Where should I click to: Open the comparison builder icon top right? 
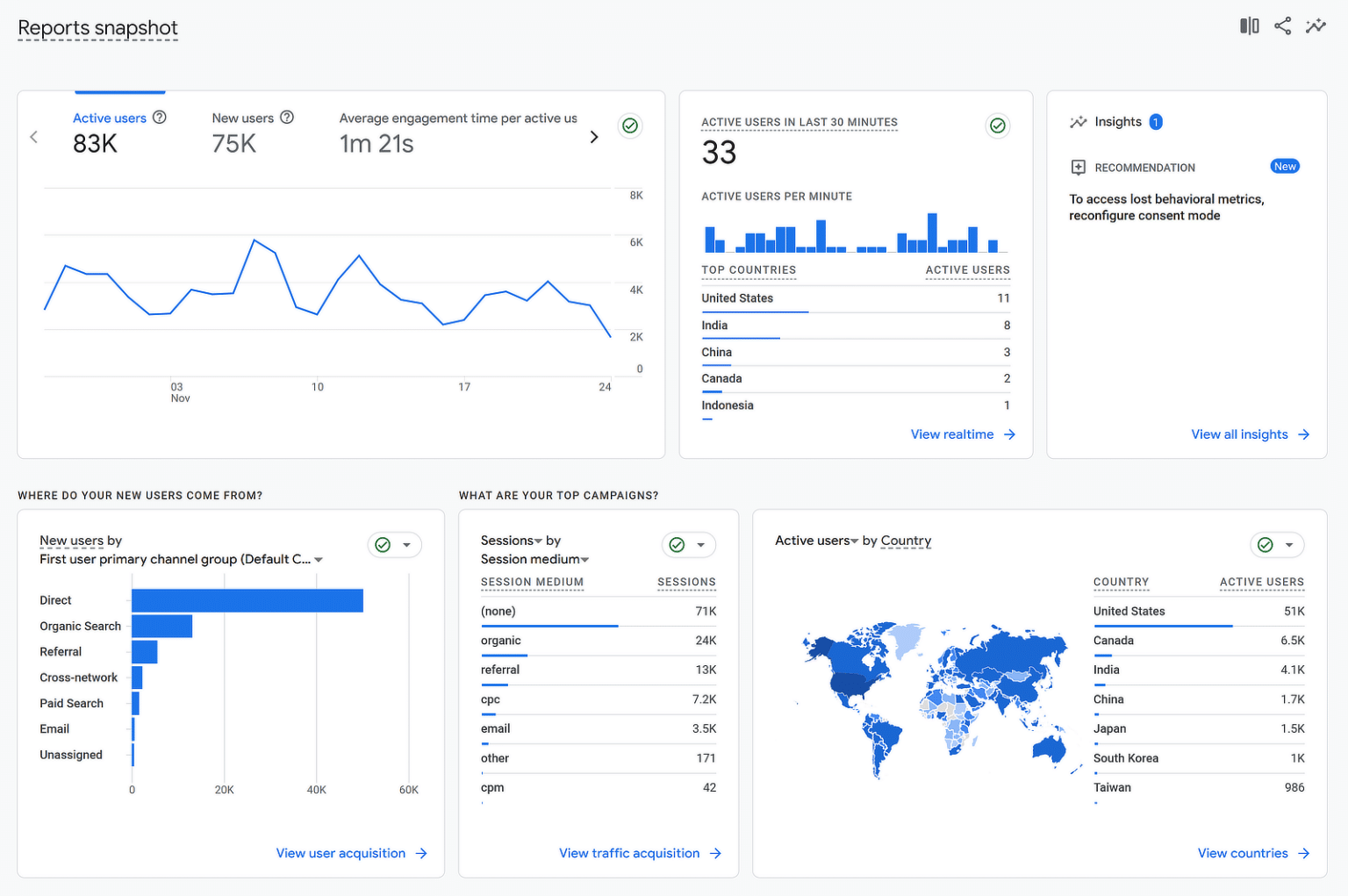point(1249,25)
